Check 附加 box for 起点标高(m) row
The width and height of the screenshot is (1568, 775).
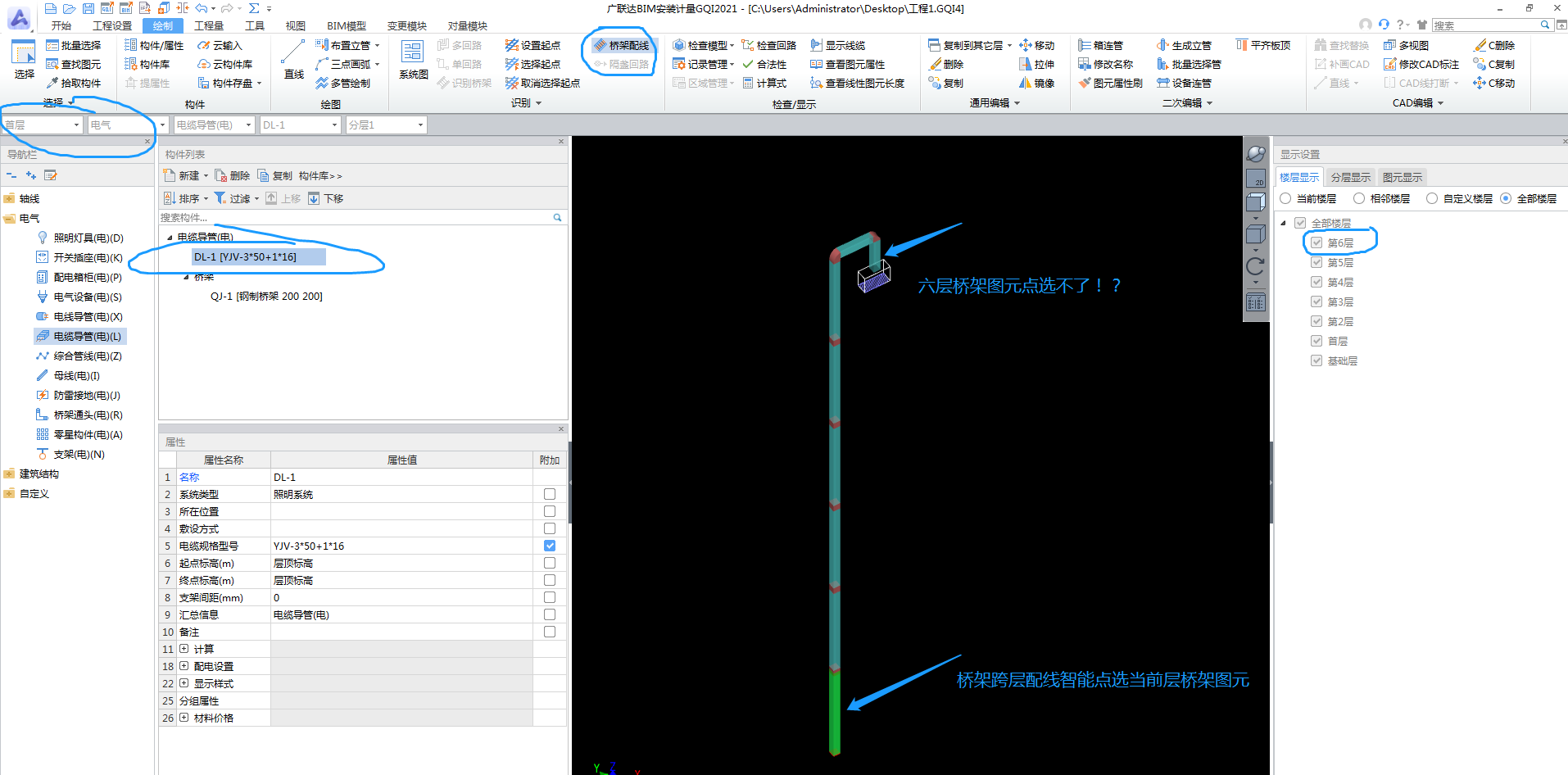[550, 563]
